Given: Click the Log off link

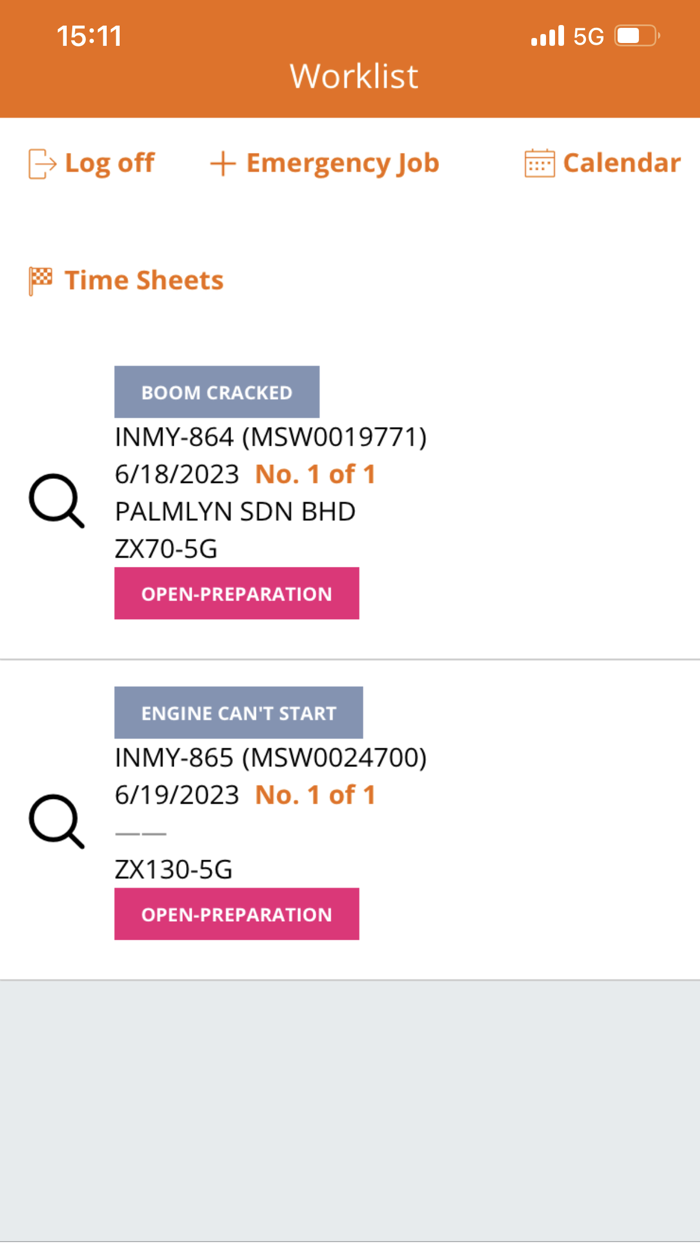Looking at the screenshot, I should [109, 163].
